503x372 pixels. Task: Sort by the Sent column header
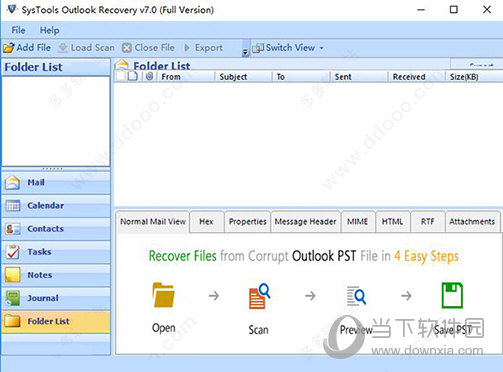tap(359, 77)
